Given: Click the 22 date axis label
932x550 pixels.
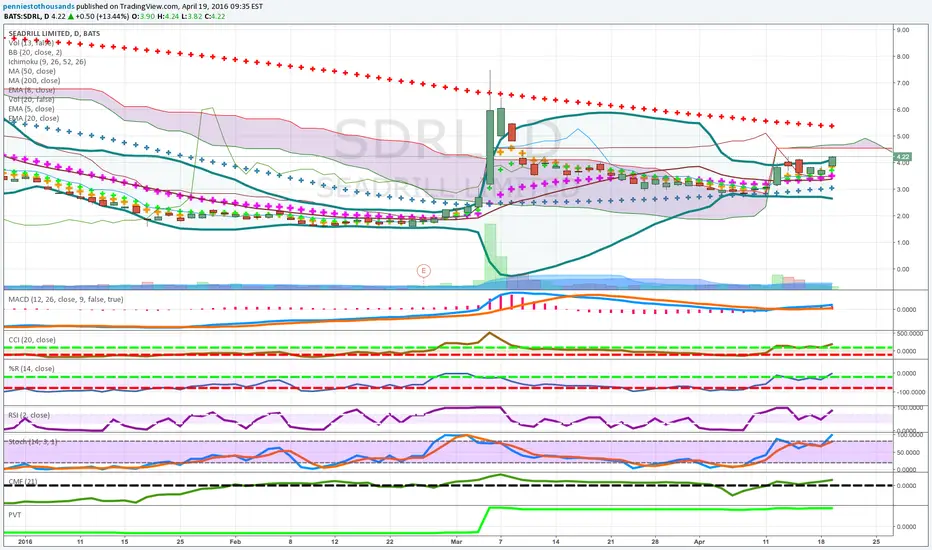Looking at the screenshot, I should tap(390, 542).
